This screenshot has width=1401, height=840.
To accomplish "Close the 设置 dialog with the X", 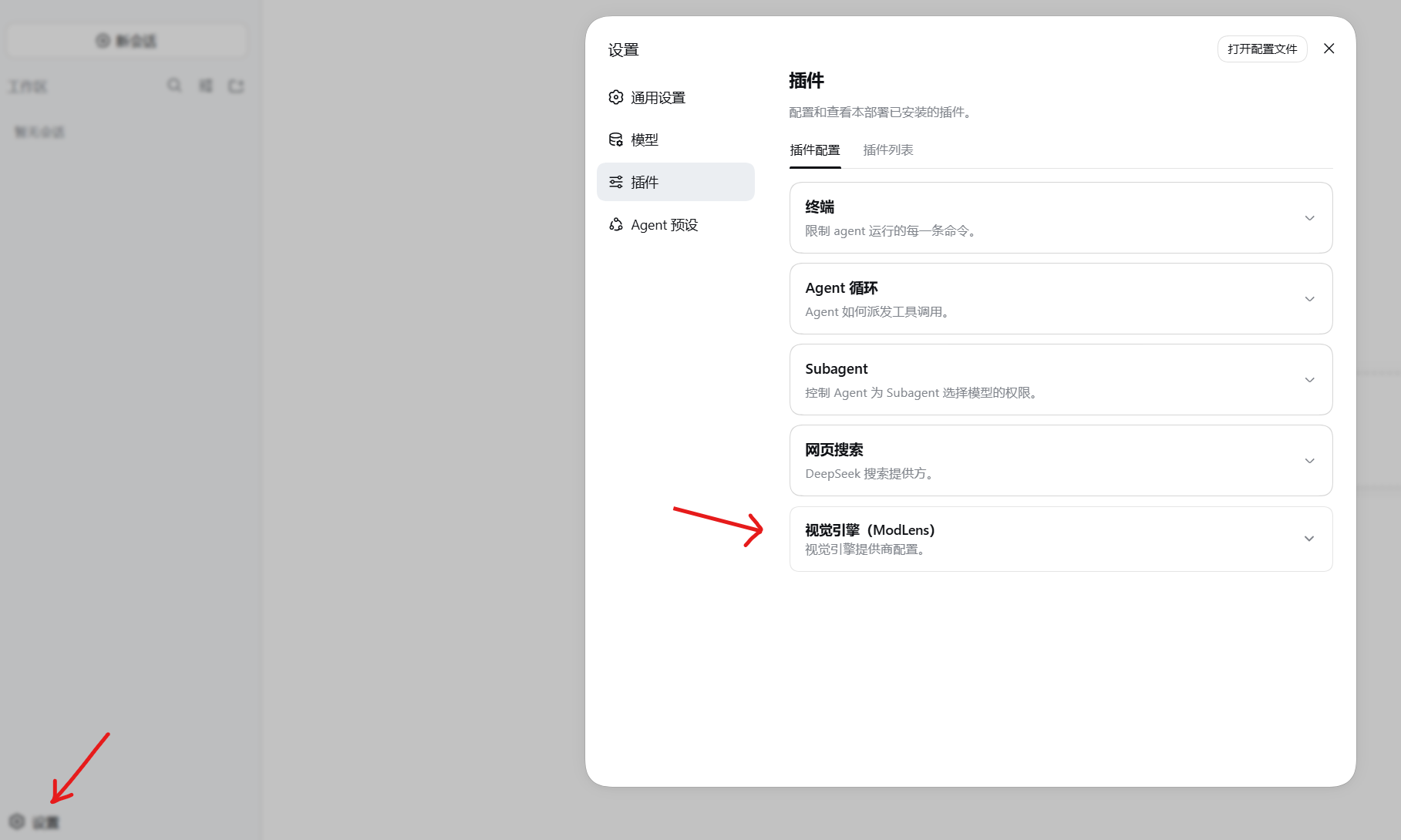I will pyautogui.click(x=1329, y=49).
